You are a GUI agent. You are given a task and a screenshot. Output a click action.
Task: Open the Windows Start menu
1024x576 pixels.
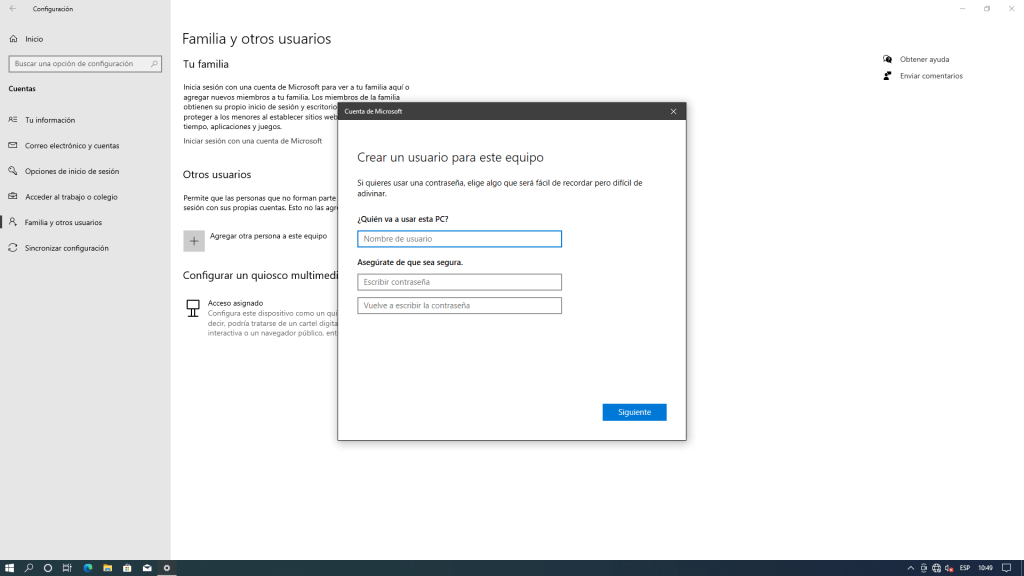[x=9, y=568]
